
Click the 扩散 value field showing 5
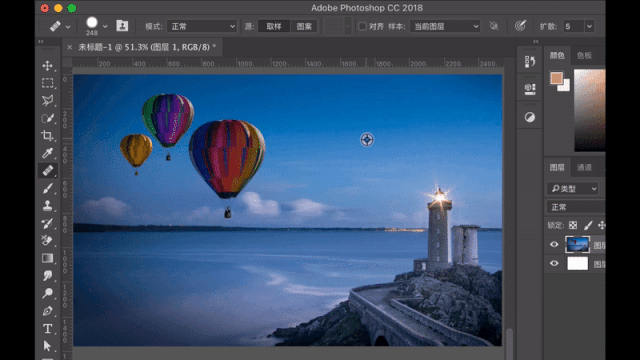click(573, 27)
